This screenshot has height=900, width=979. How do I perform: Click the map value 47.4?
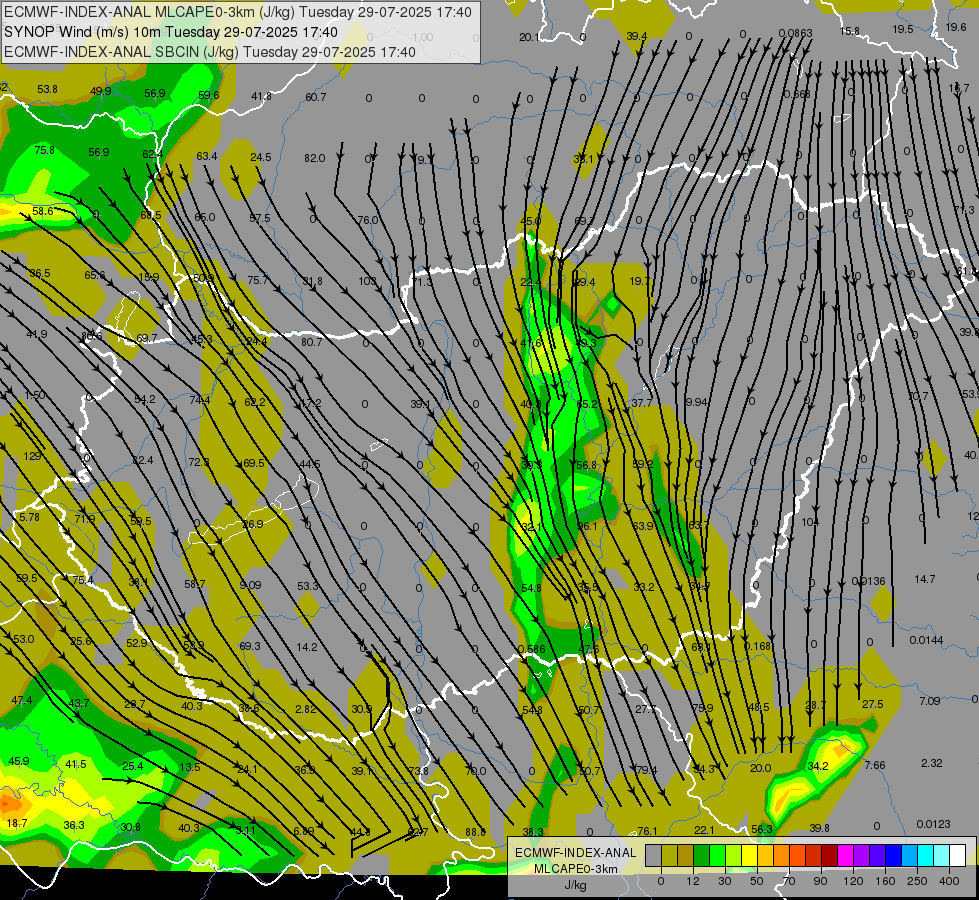tap(21, 700)
